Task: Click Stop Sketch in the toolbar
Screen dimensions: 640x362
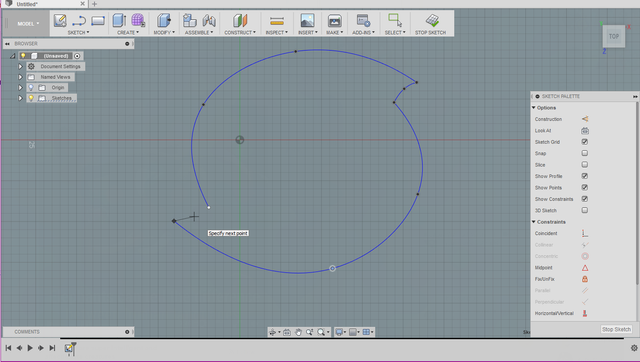Action: 431,24
